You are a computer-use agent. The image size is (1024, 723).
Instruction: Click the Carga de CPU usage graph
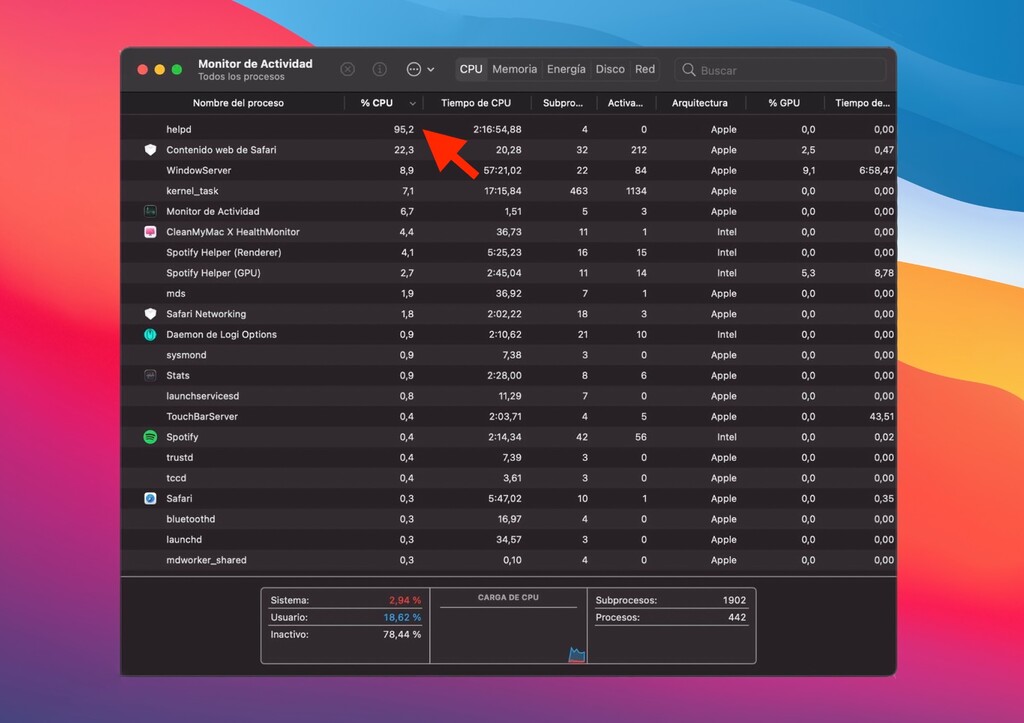[x=510, y=628]
